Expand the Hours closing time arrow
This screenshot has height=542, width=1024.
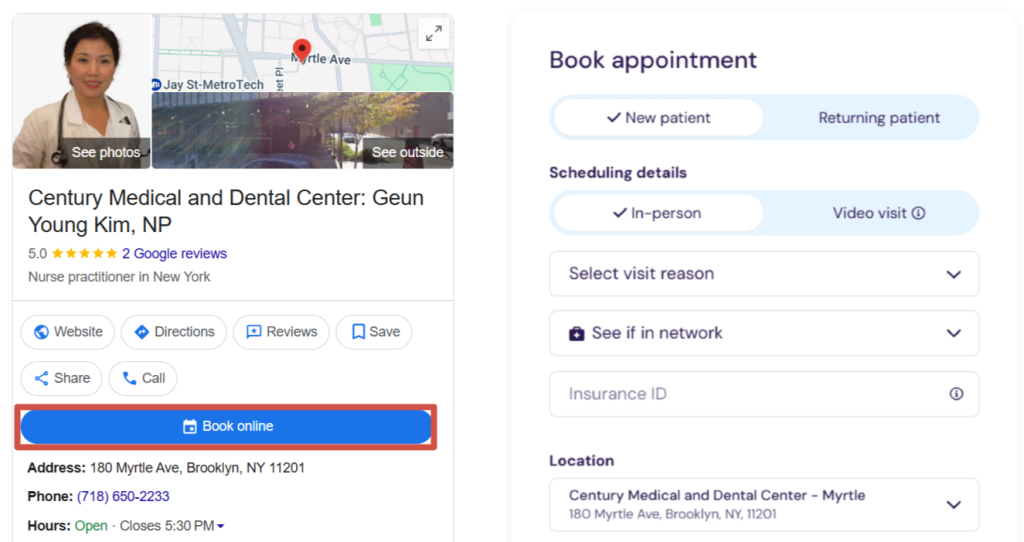coord(220,526)
